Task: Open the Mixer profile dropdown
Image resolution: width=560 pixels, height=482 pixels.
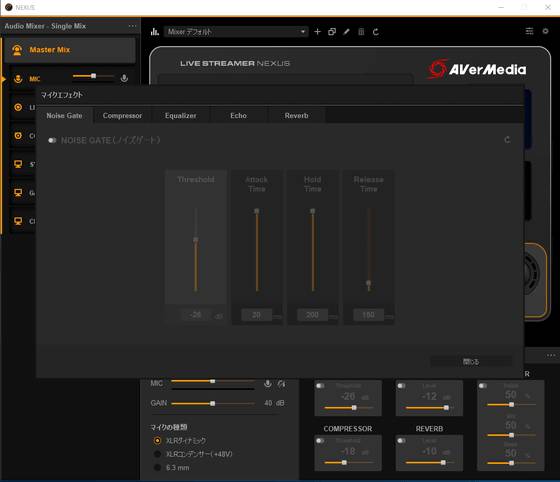Action: 236,32
